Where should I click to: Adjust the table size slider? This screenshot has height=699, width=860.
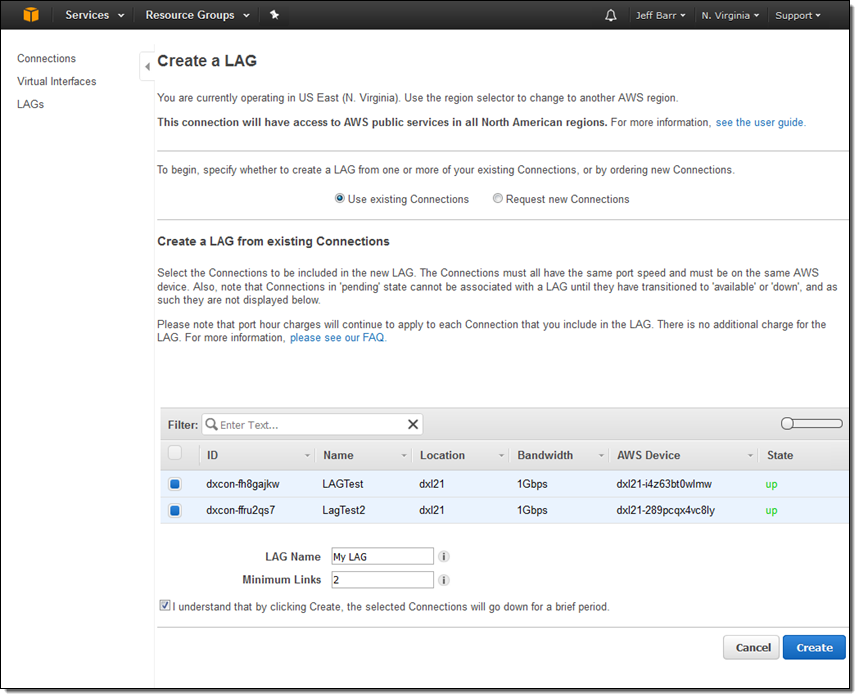(x=788, y=424)
